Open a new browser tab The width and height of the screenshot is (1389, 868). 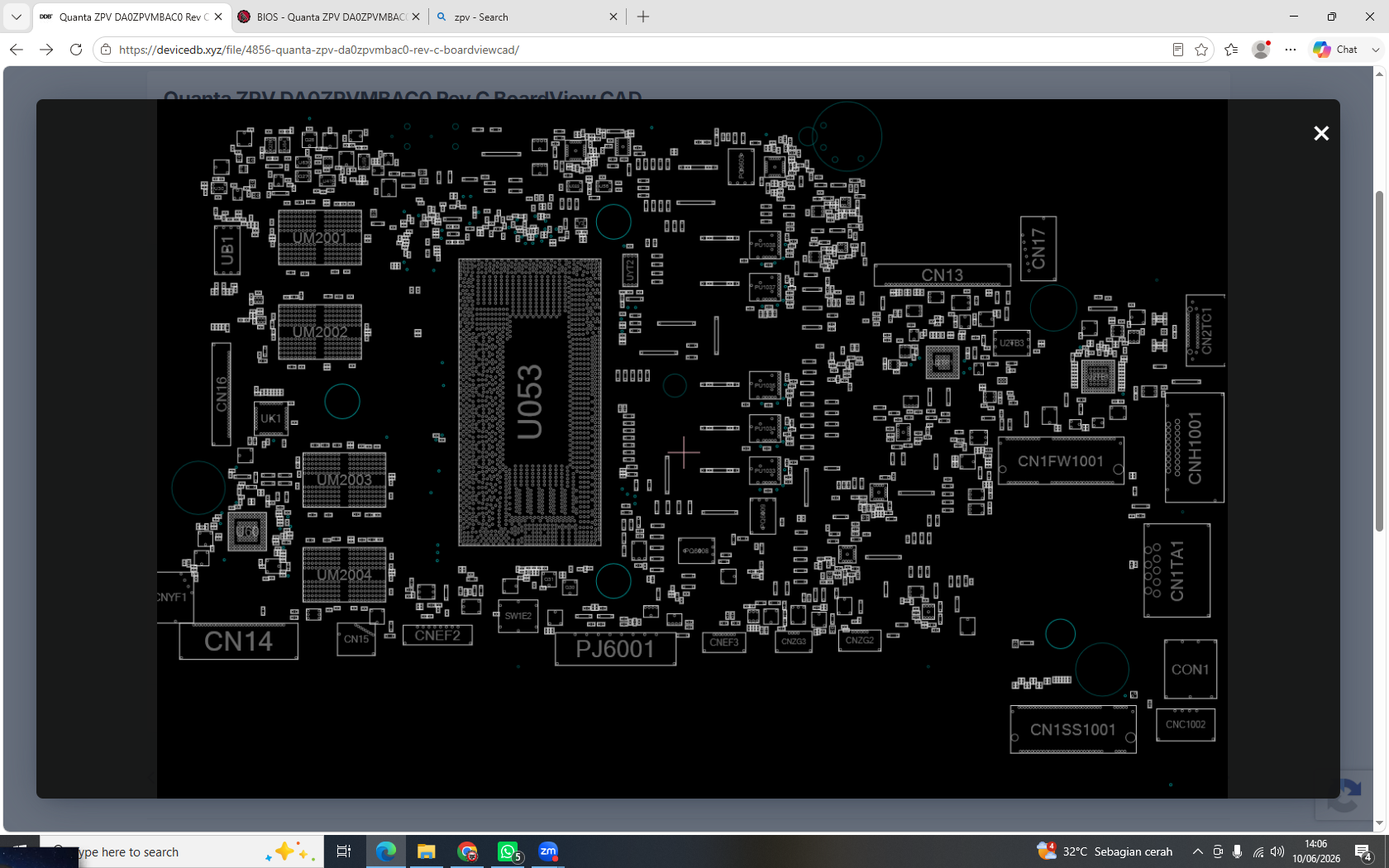pyautogui.click(x=643, y=17)
